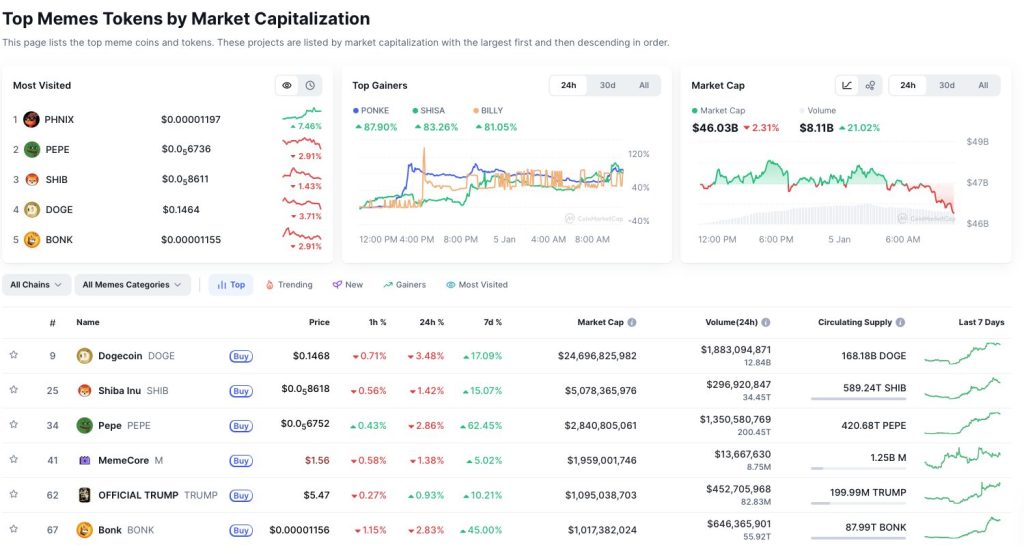Click the eye icon in Most Visited

[x=287, y=86]
